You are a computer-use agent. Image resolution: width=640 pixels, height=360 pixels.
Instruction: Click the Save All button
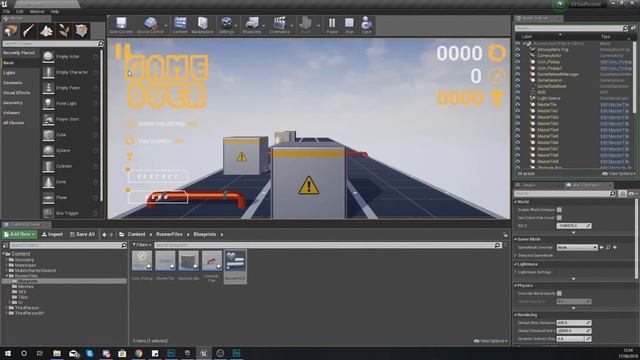(x=82, y=234)
